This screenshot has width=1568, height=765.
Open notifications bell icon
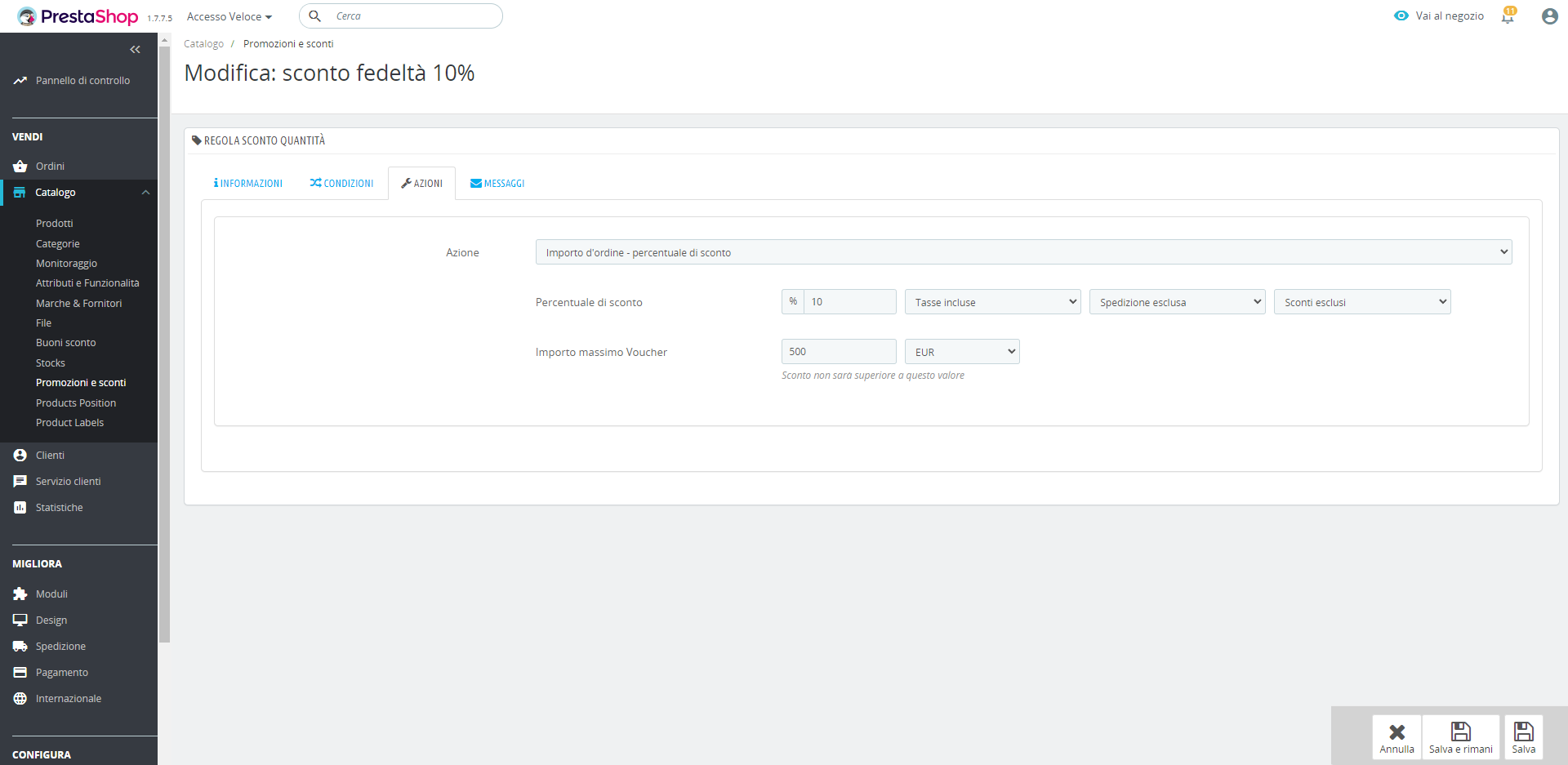(x=1508, y=16)
